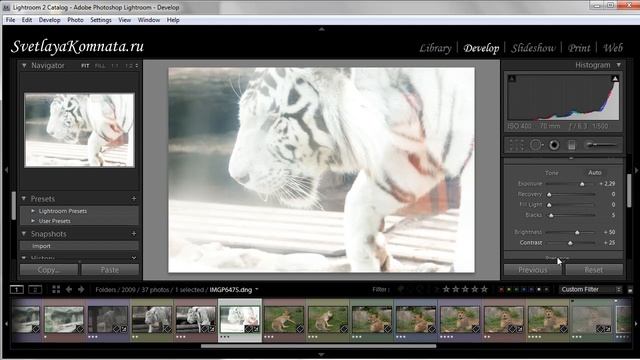This screenshot has height=360, width=640.
Task: Collapse the Snapshots panel
Action: 24,233
